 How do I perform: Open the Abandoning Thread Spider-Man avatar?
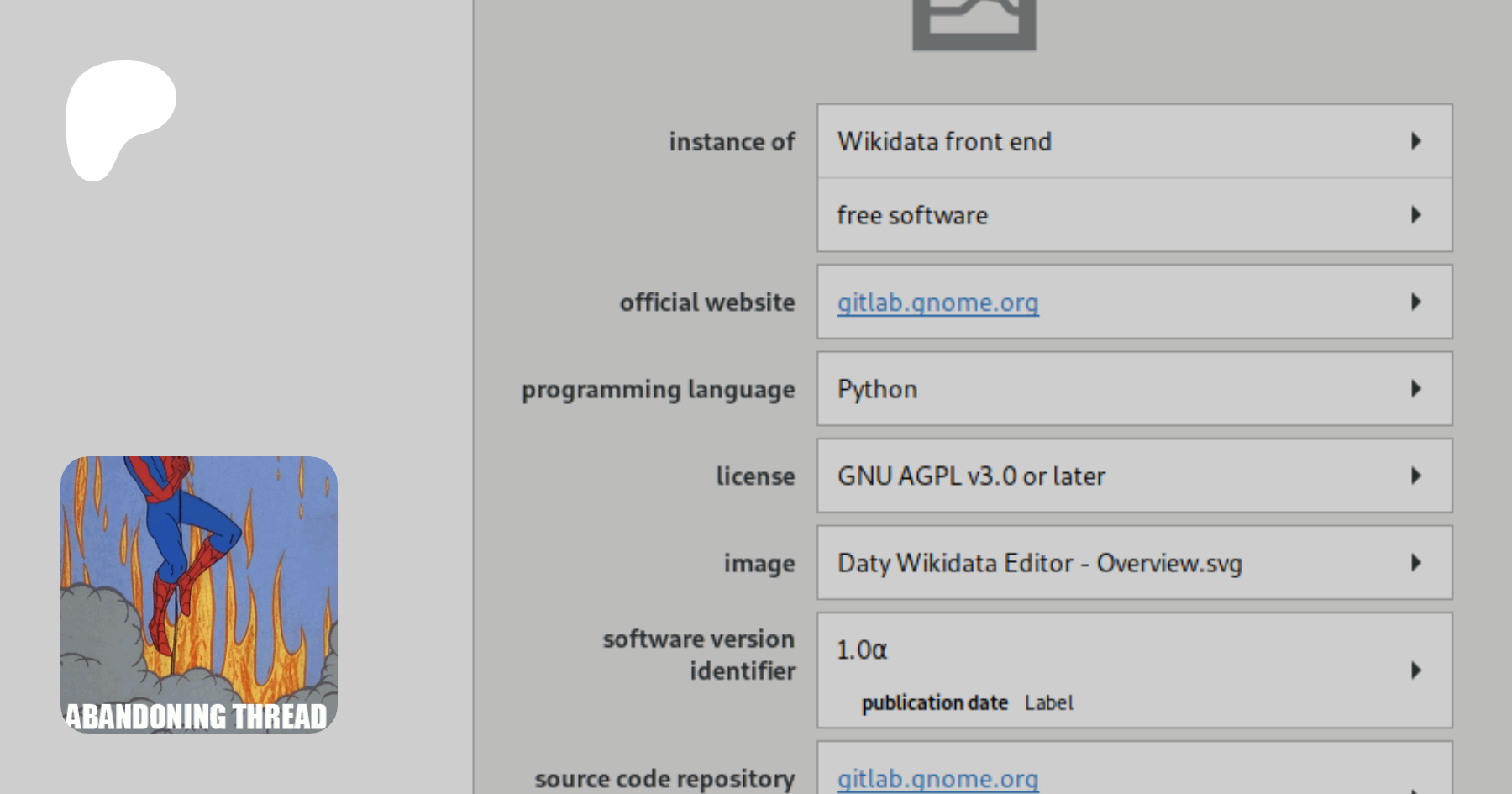click(199, 594)
